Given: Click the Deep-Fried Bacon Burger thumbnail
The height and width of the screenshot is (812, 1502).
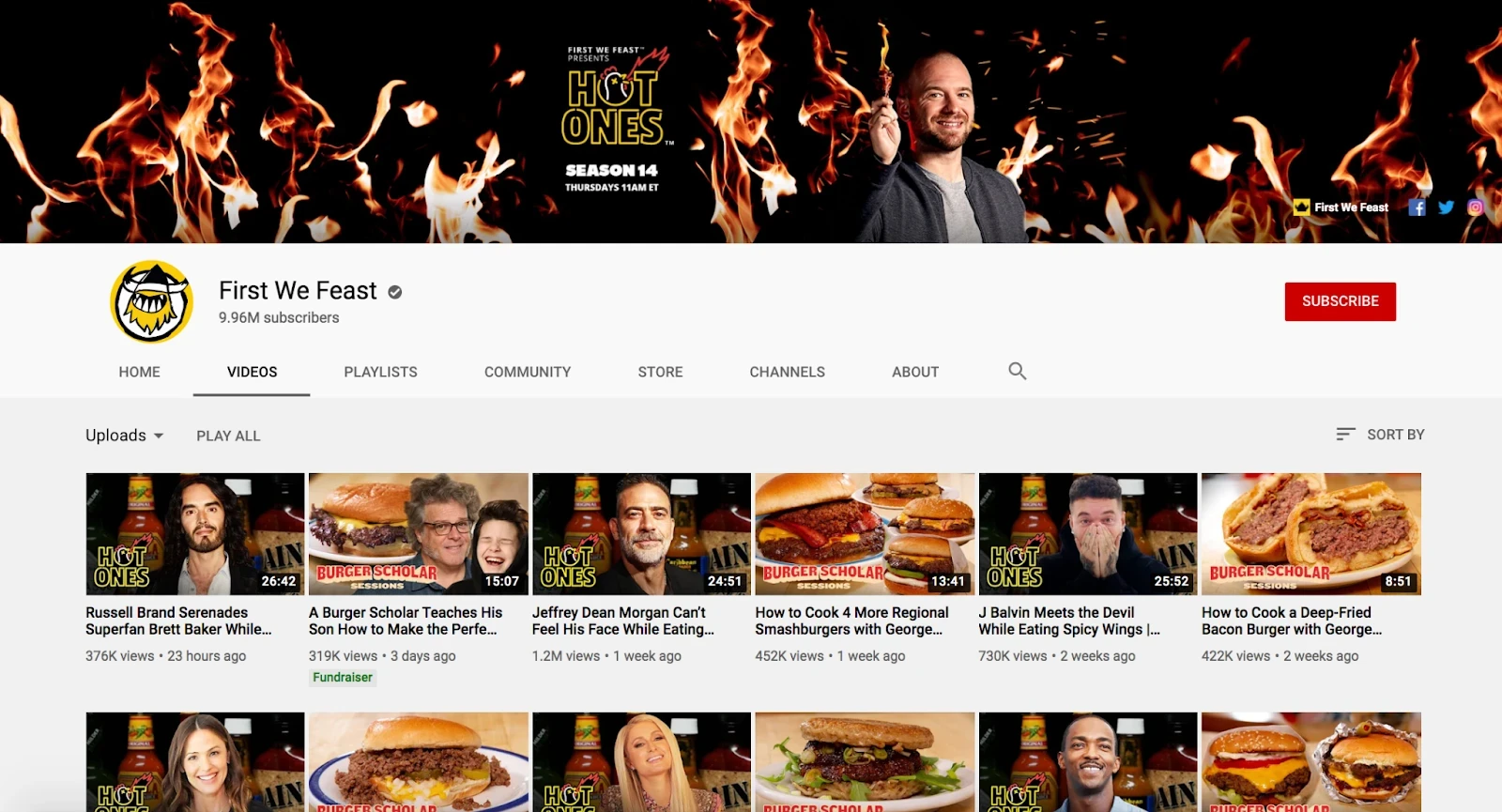Looking at the screenshot, I should pyautogui.click(x=1310, y=534).
